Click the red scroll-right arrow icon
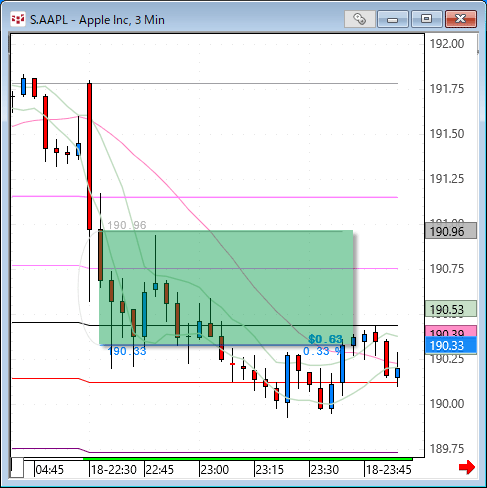 pyautogui.click(x=467, y=467)
